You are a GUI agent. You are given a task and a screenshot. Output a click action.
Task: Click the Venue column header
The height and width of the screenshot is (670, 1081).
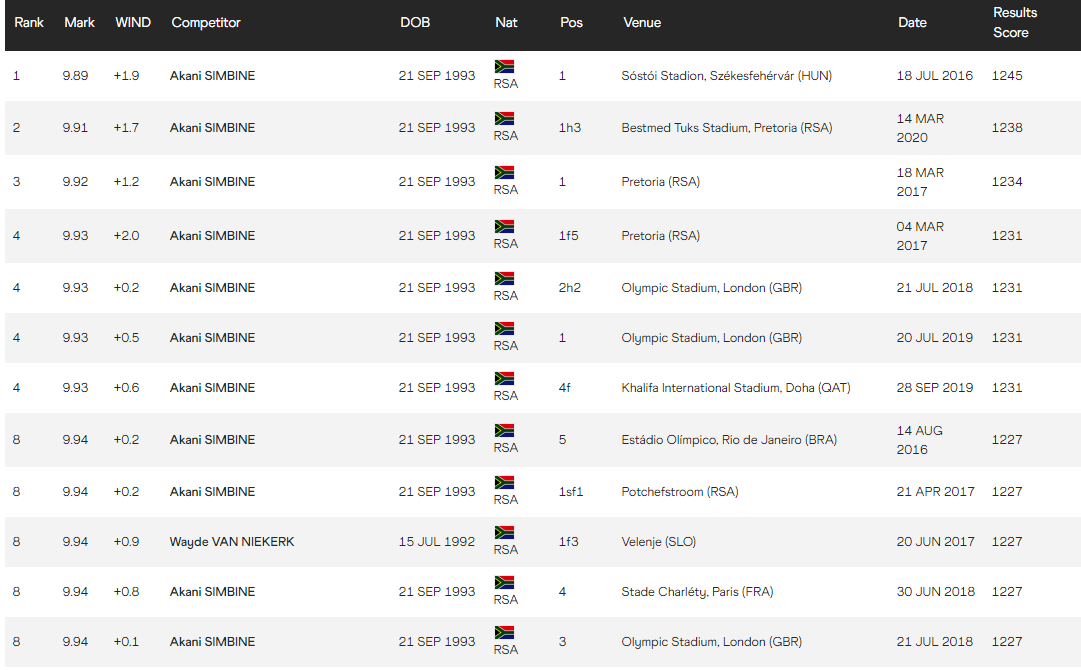[x=642, y=22]
